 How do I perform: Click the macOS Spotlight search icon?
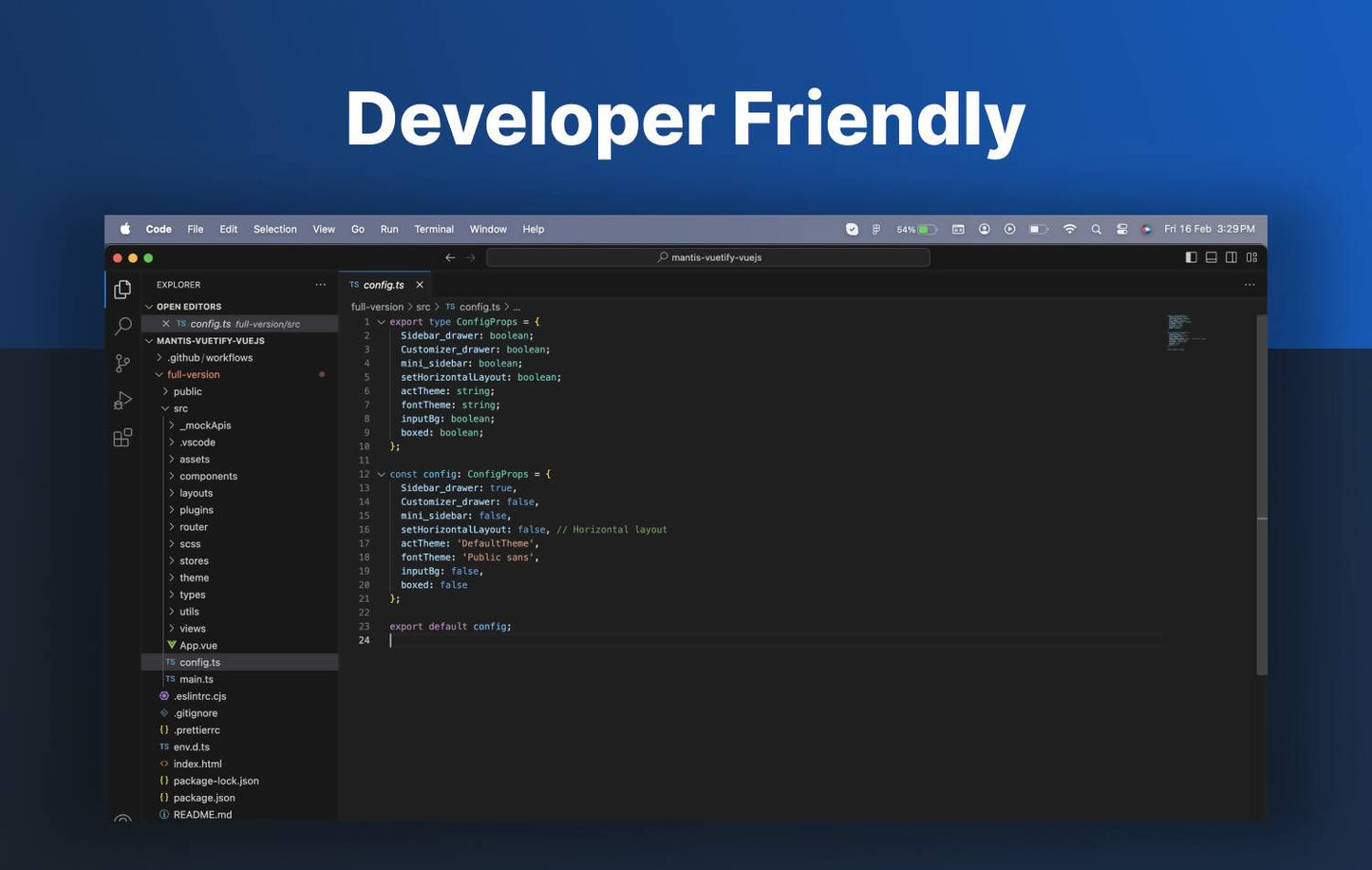coord(1096,230)
